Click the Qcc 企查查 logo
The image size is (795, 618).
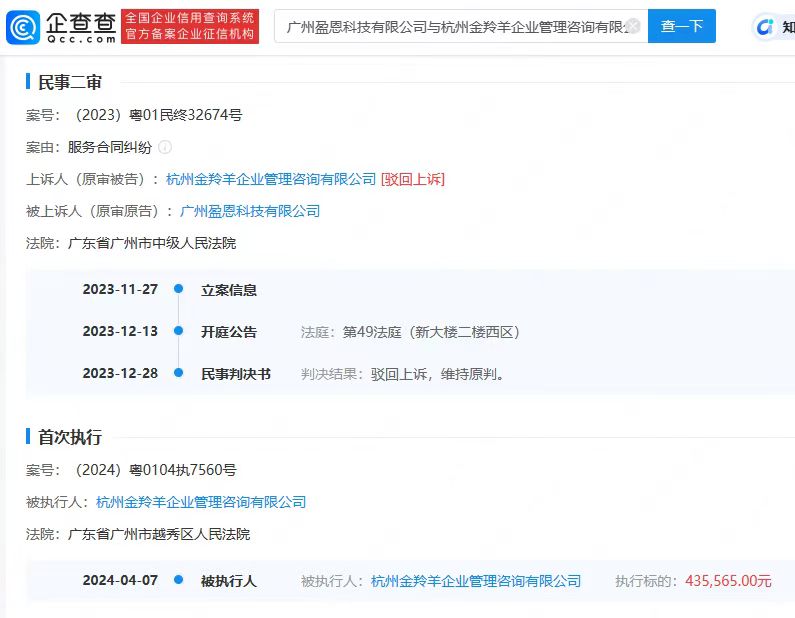click(x=60, y=26)
